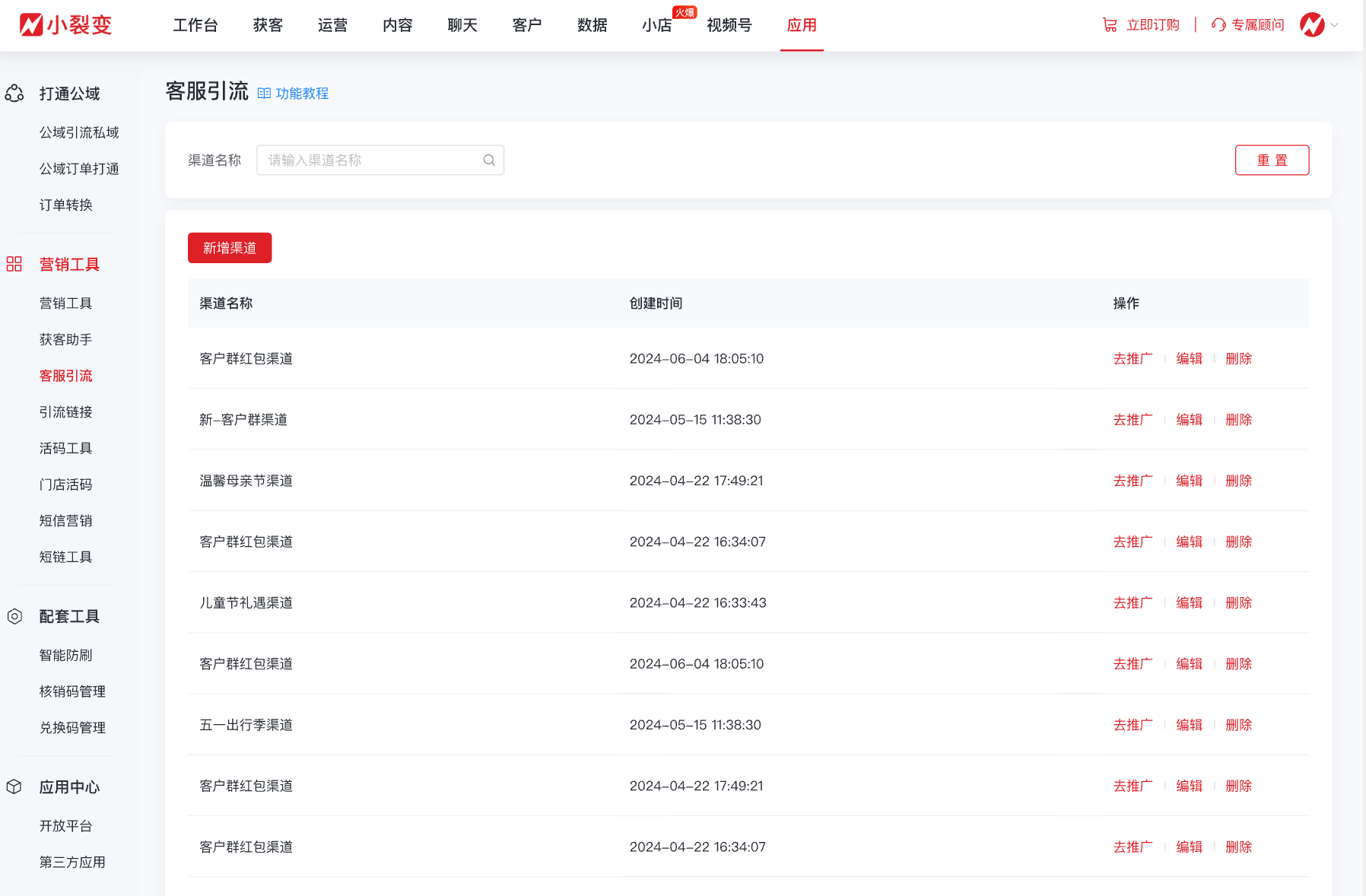Click 去推广 for 新-客户群渠道
The image size is (1366, 896).
[1133, 420]
